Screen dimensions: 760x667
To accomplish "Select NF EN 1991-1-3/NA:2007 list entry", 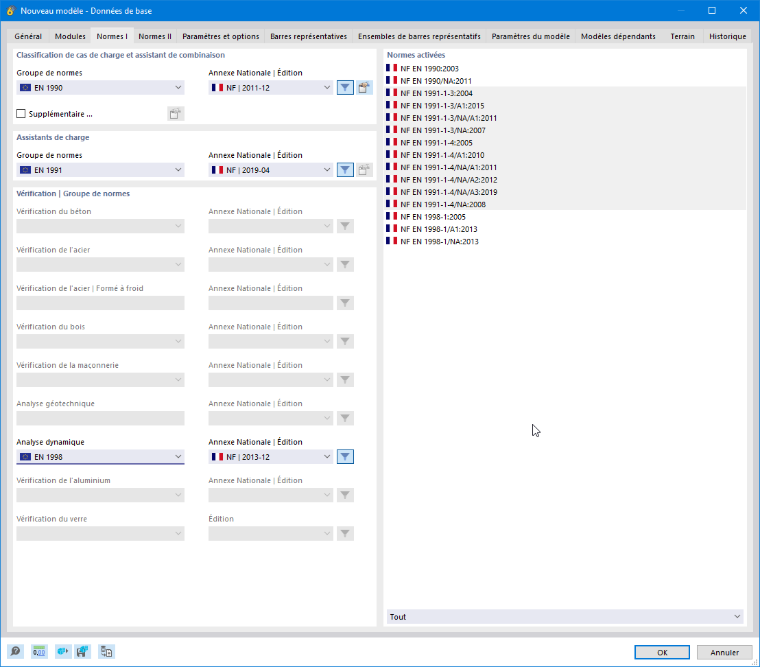I will coord(565,130).
